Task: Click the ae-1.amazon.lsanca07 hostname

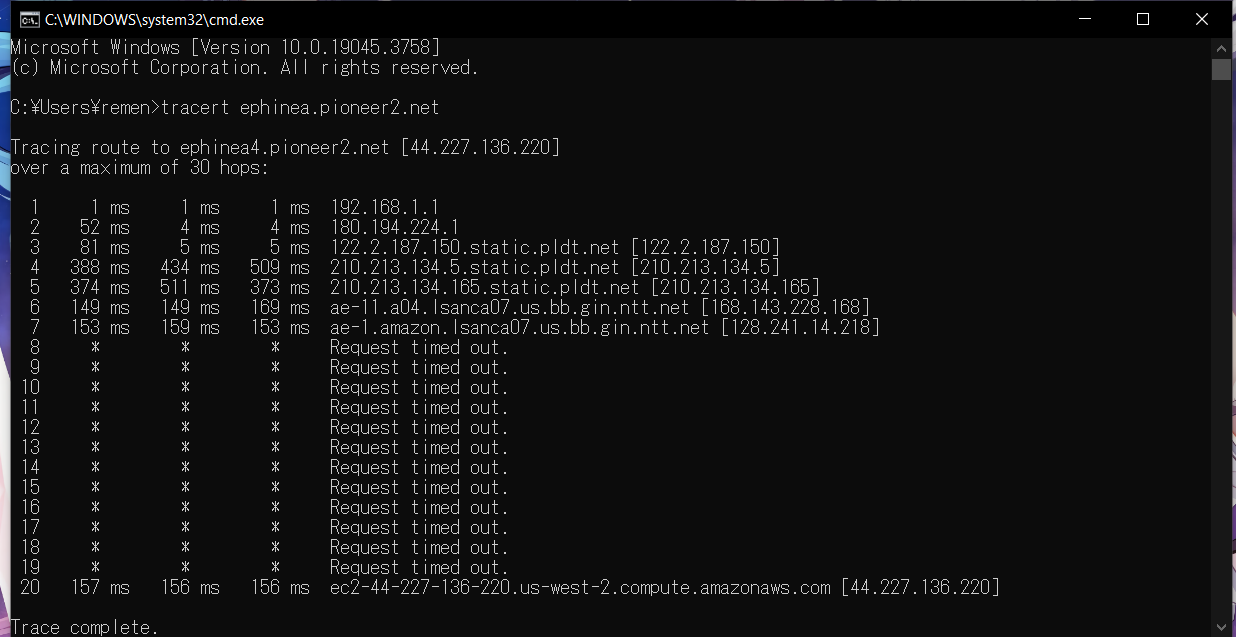Action: 520,327
